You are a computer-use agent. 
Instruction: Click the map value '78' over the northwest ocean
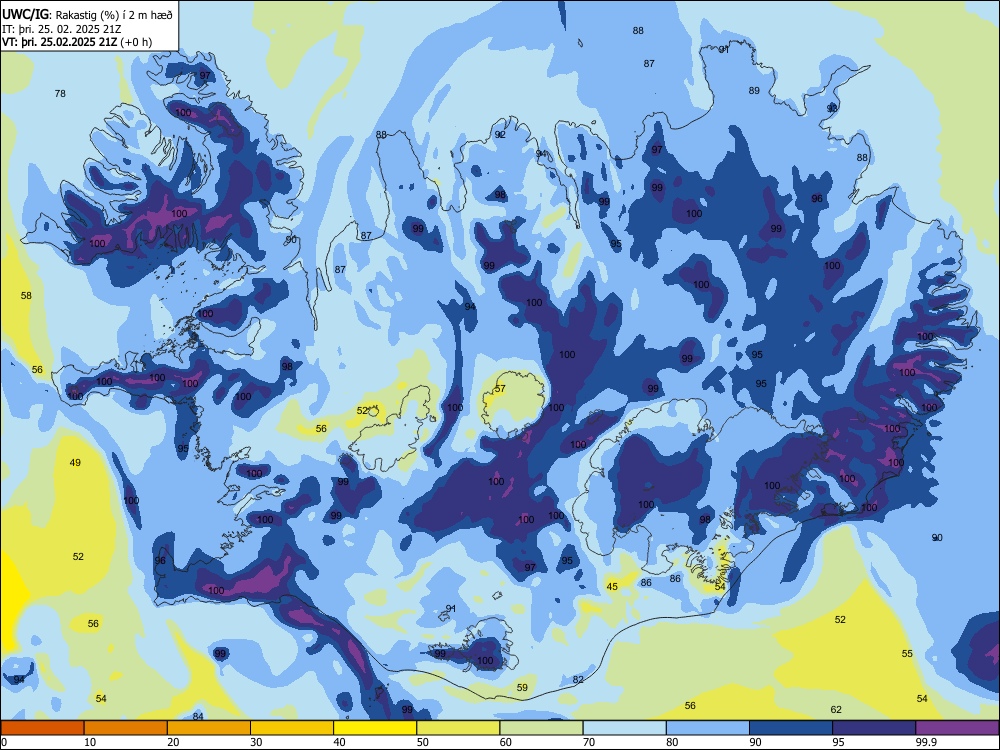[60, 93]
